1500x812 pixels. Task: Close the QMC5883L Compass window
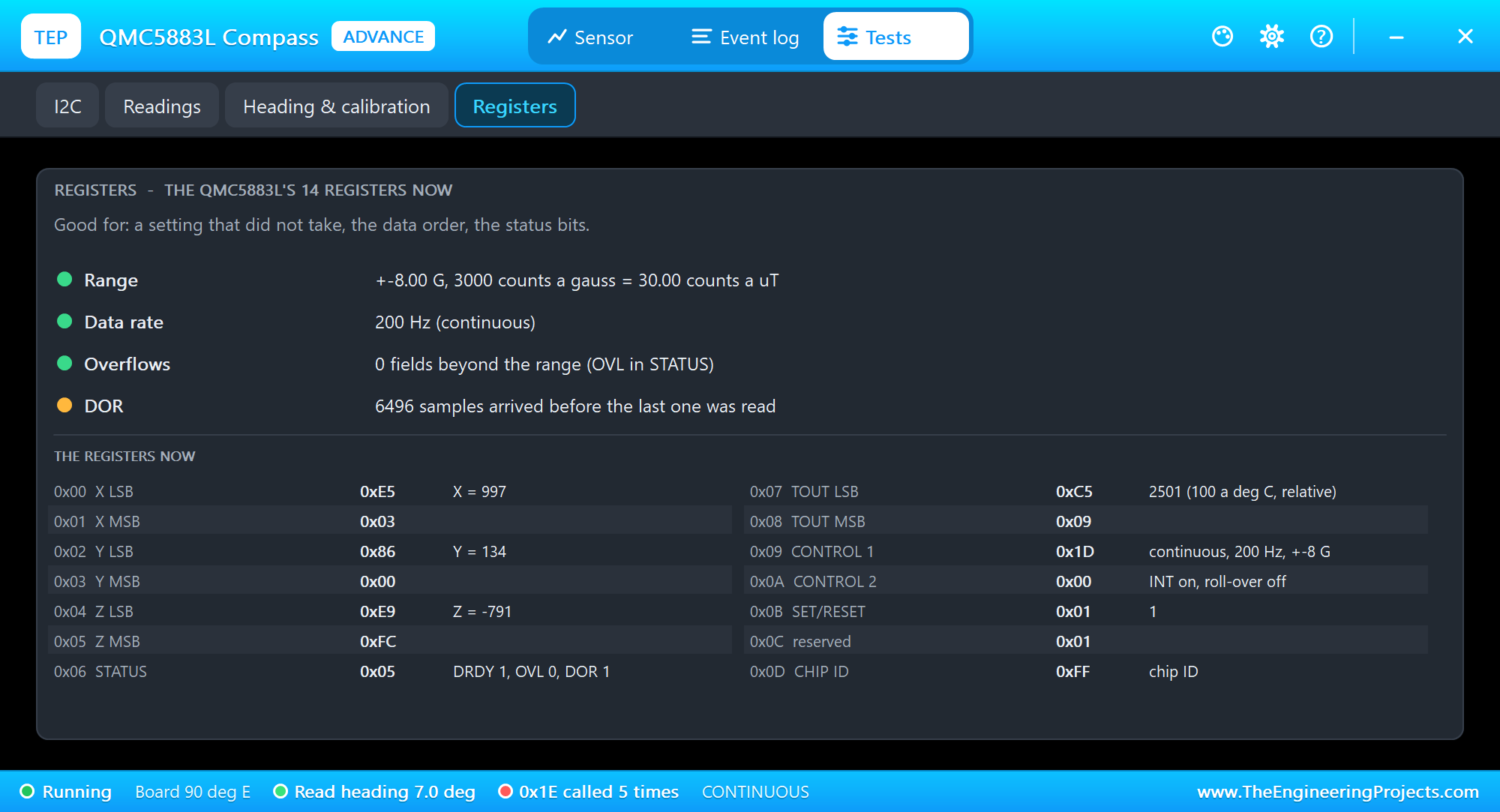click(x=1465, y=36)
